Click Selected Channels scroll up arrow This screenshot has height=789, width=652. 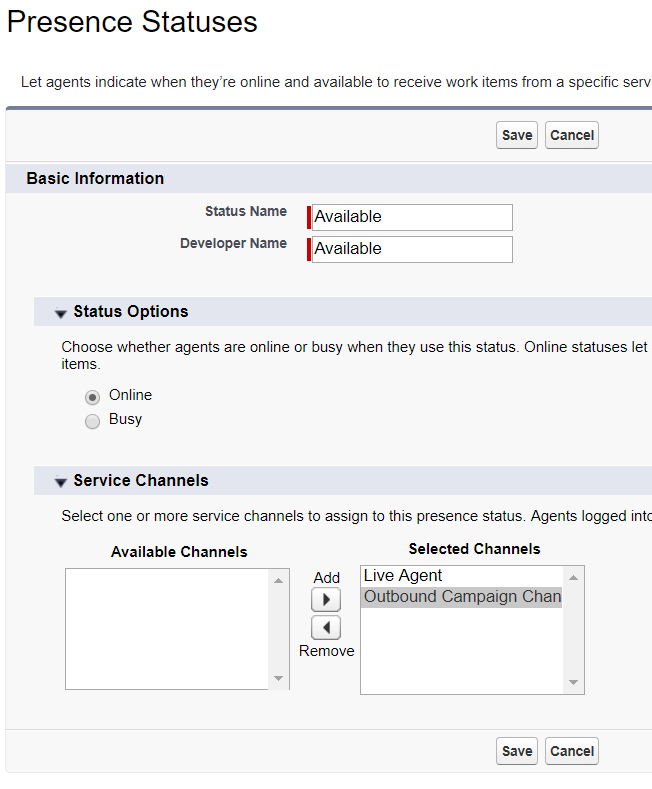[x=573, y=578]
